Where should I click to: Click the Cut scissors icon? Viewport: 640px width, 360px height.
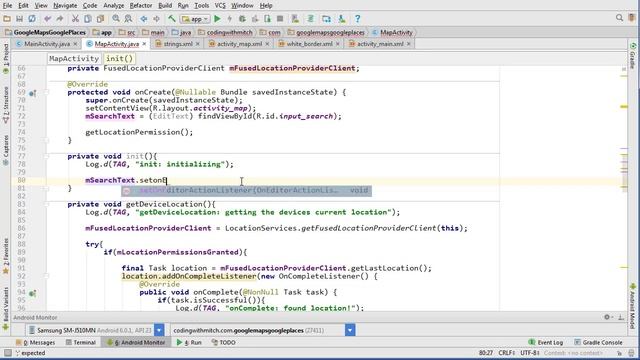coord(75,19)
